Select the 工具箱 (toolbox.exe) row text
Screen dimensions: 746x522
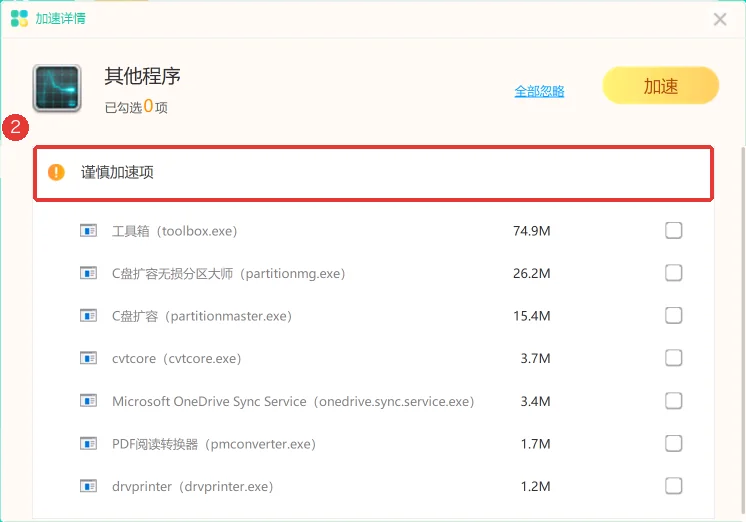coord(175,231)
